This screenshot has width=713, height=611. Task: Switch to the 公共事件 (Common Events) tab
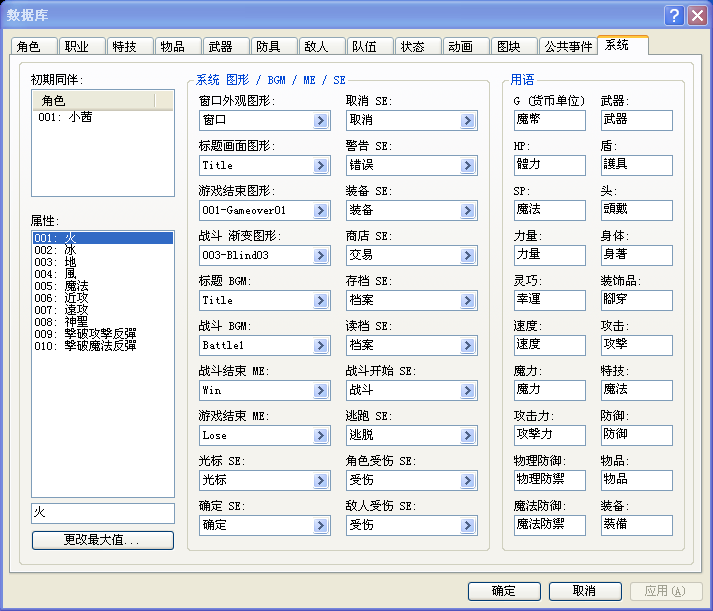click(x=568, y=46)
